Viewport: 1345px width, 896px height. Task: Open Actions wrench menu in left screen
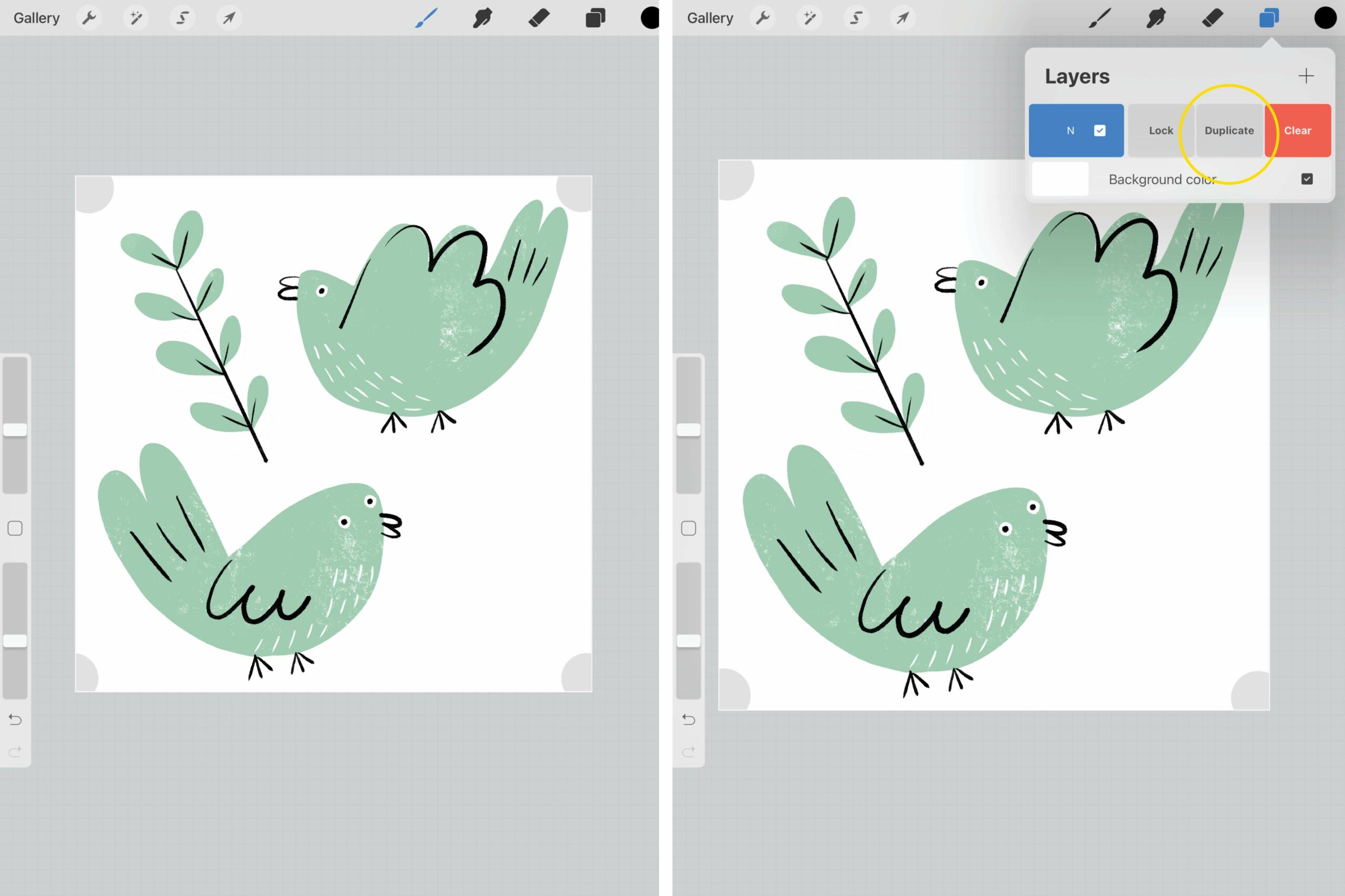(89, 18)
